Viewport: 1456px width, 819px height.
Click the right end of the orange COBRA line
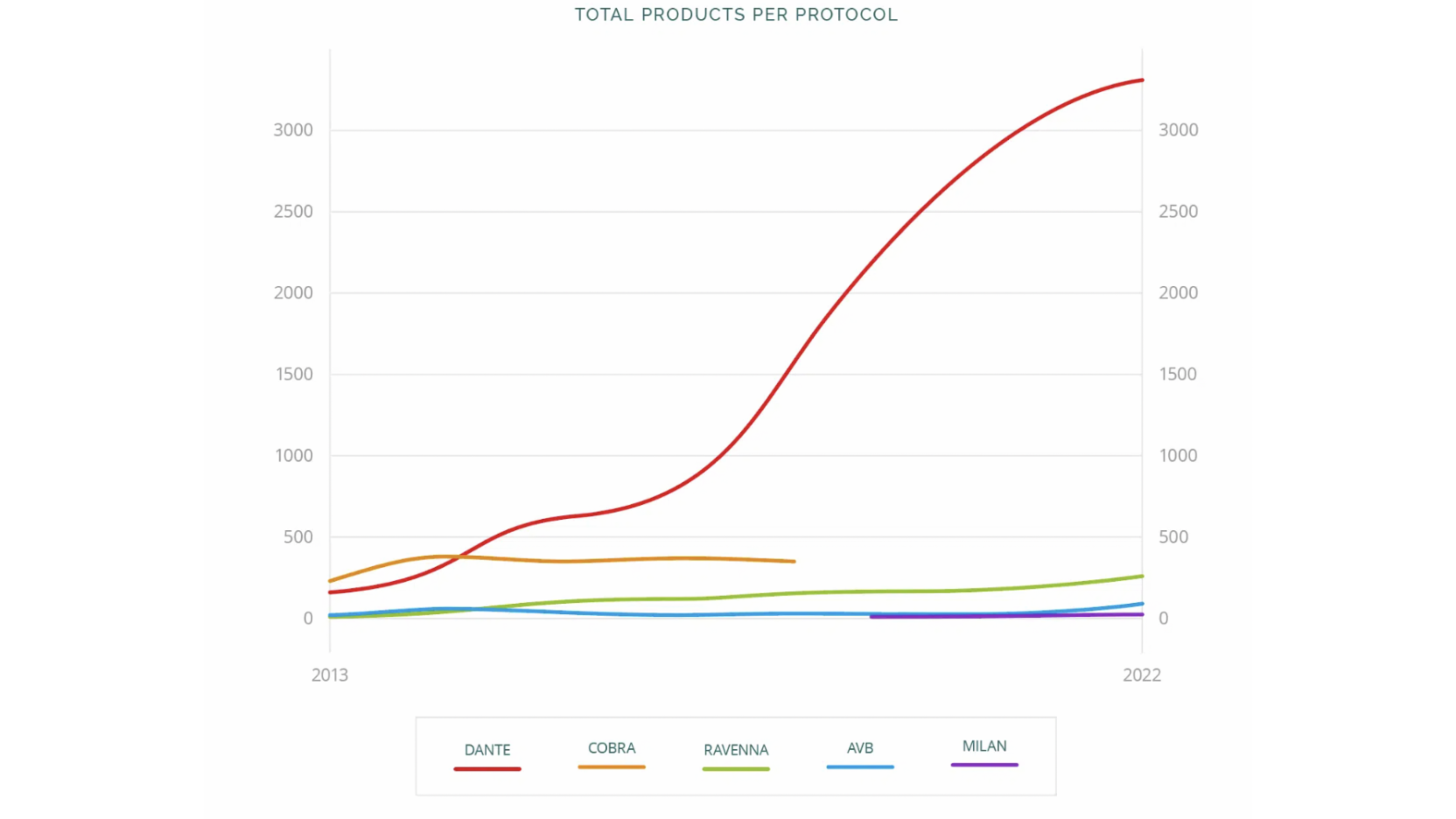click(793, 561)
